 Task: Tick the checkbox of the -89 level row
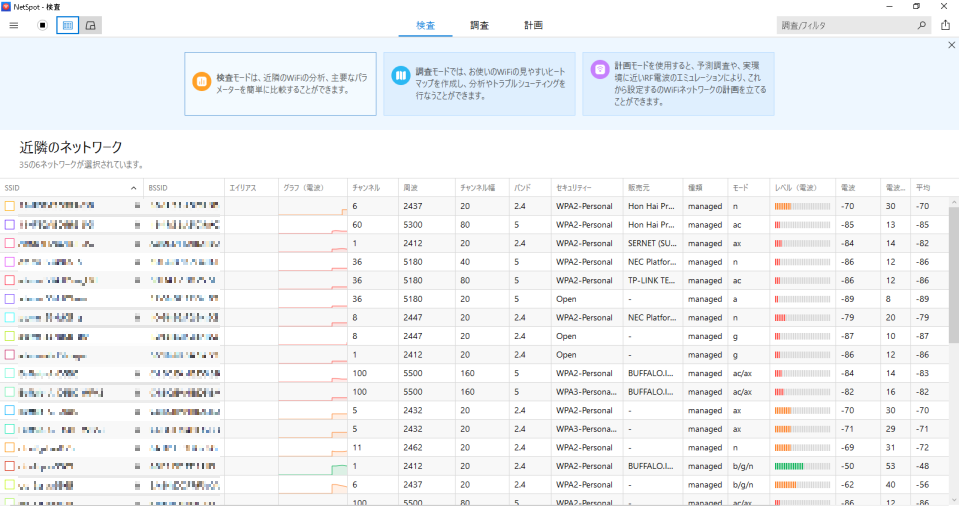point(10,299)
